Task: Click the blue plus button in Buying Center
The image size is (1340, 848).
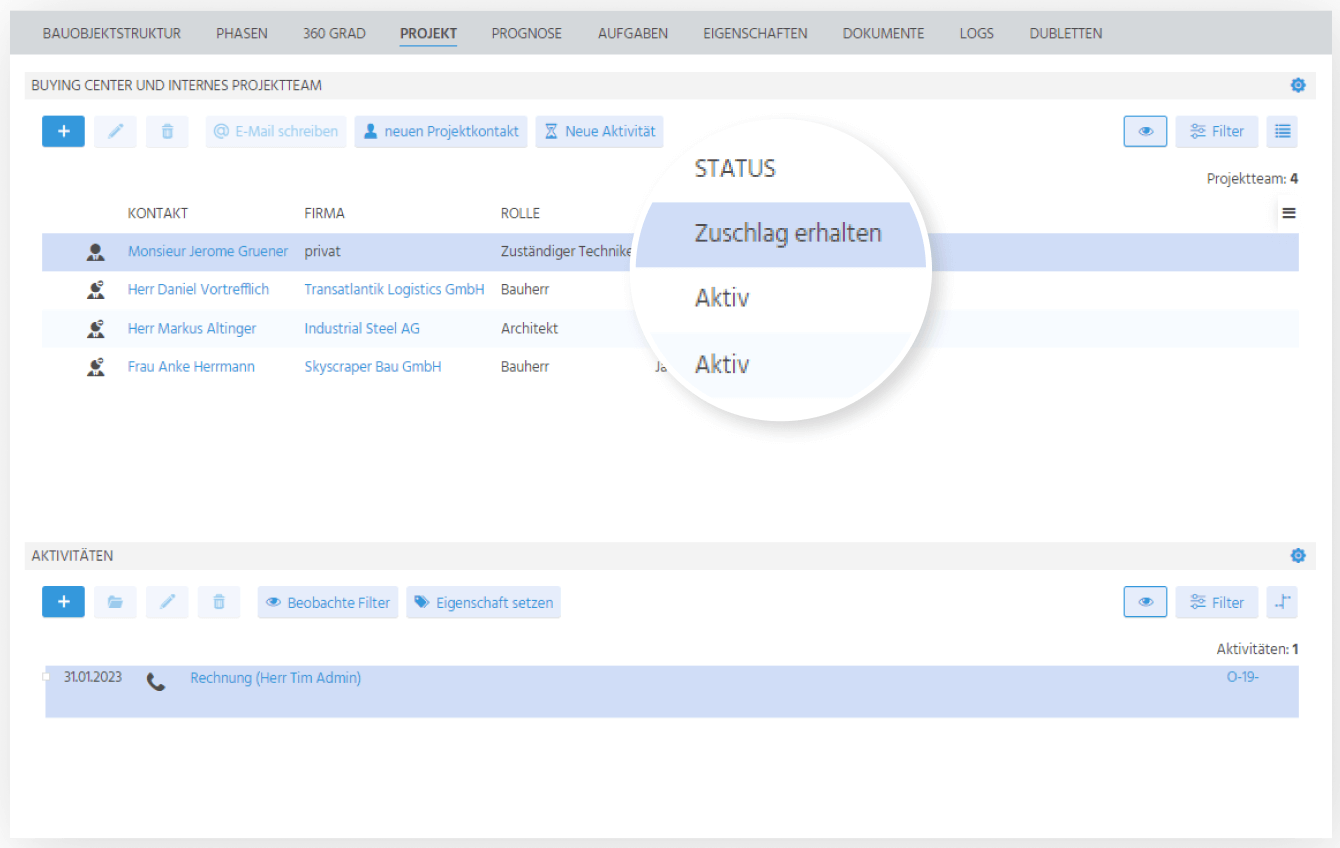Action: point(63,131)
